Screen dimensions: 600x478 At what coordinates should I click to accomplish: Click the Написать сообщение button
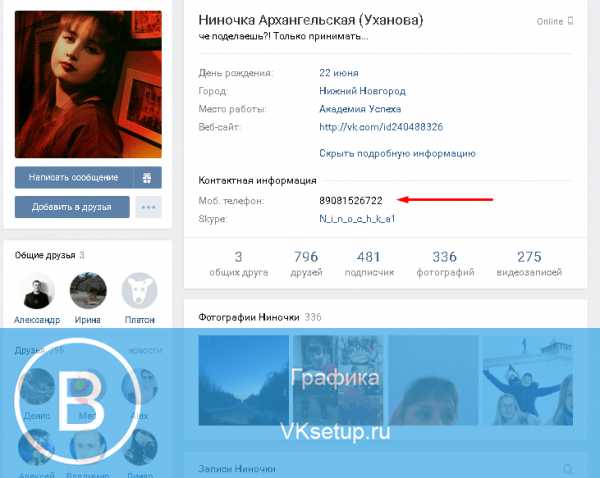pyautogui.click(x=74, y=178)
